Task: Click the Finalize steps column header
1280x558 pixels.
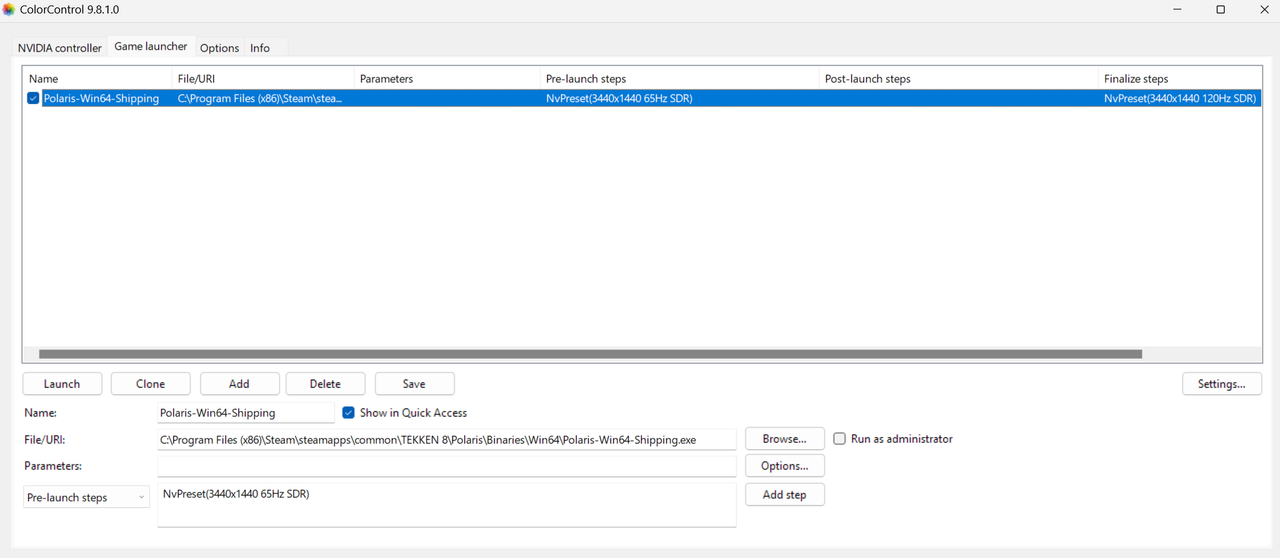Action: [1180, 78]
